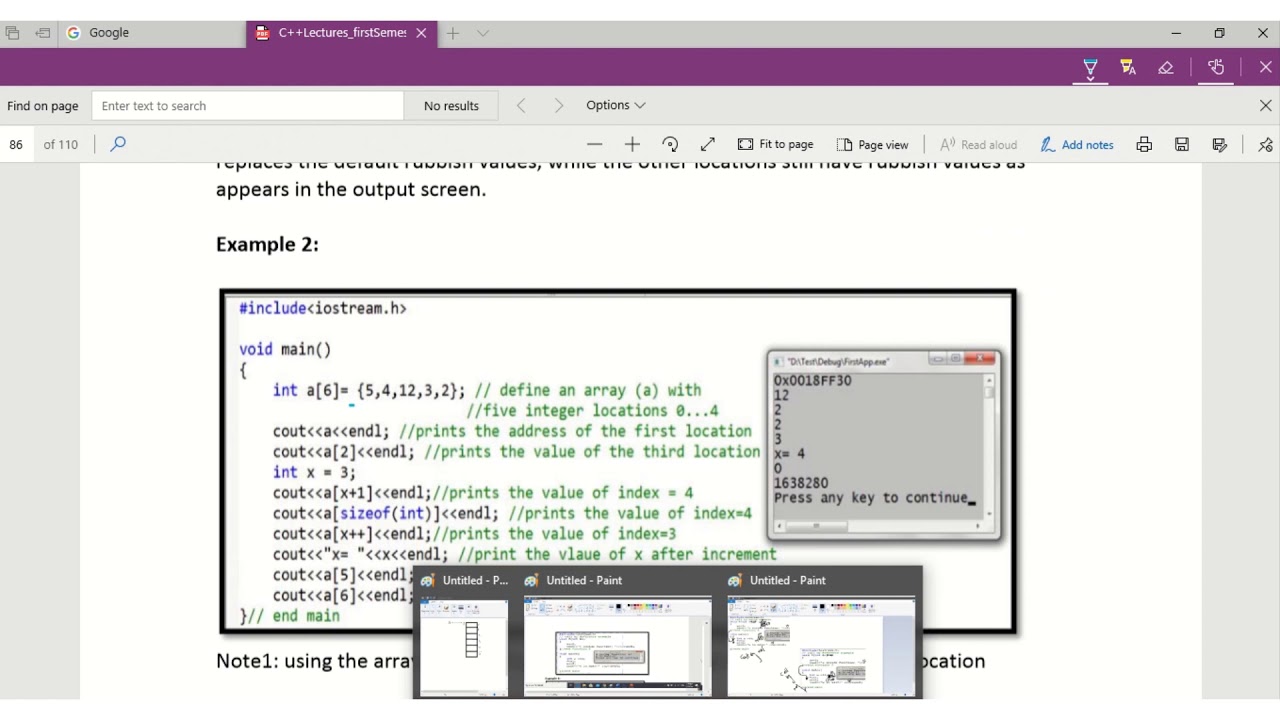Click the 'Example 2:' heading text
Viewport: 1280px width, 720px height.
[267, 244]
